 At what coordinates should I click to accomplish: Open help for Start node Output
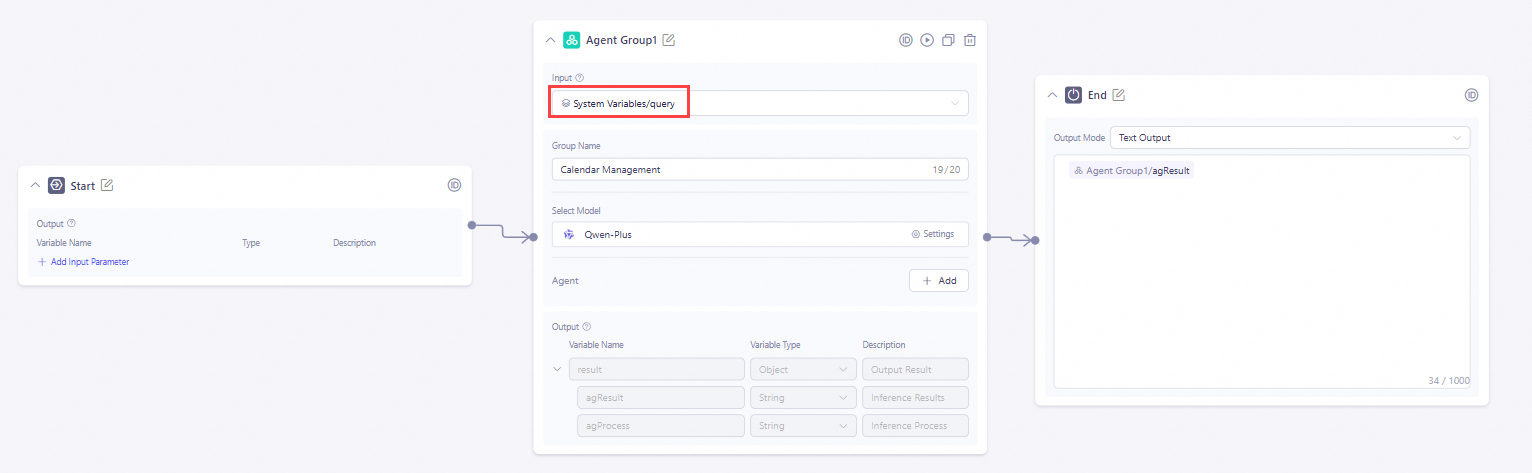click(71, 224)
